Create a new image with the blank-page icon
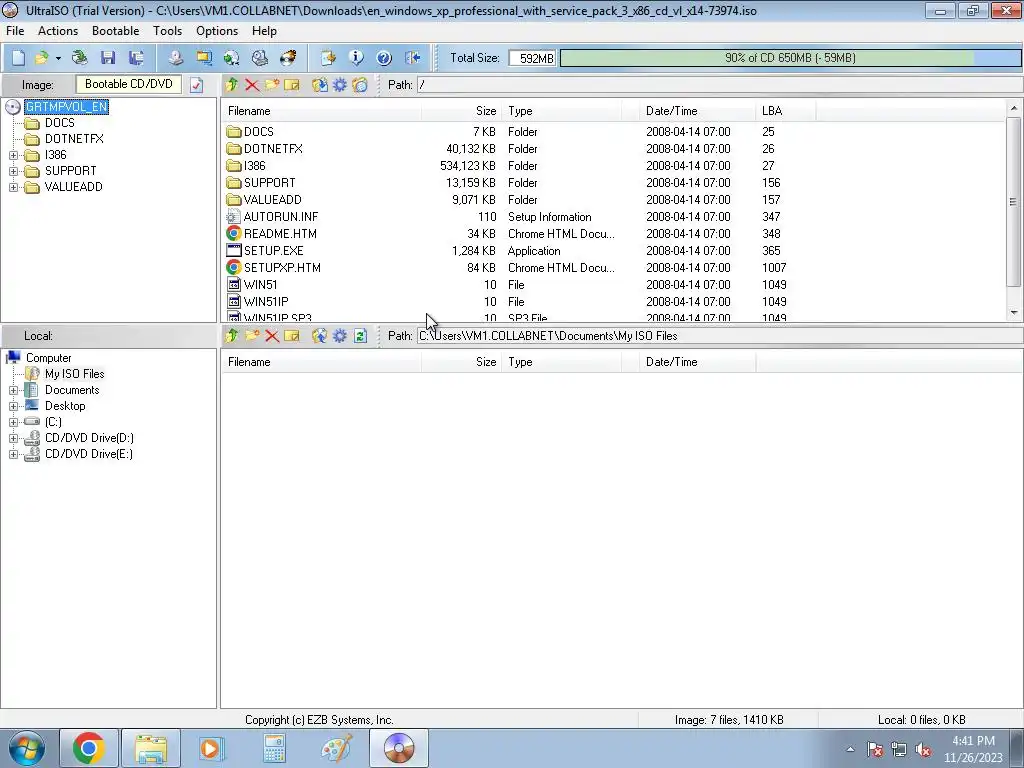Viewport: 1024px width, 768px height. point(18,58)
